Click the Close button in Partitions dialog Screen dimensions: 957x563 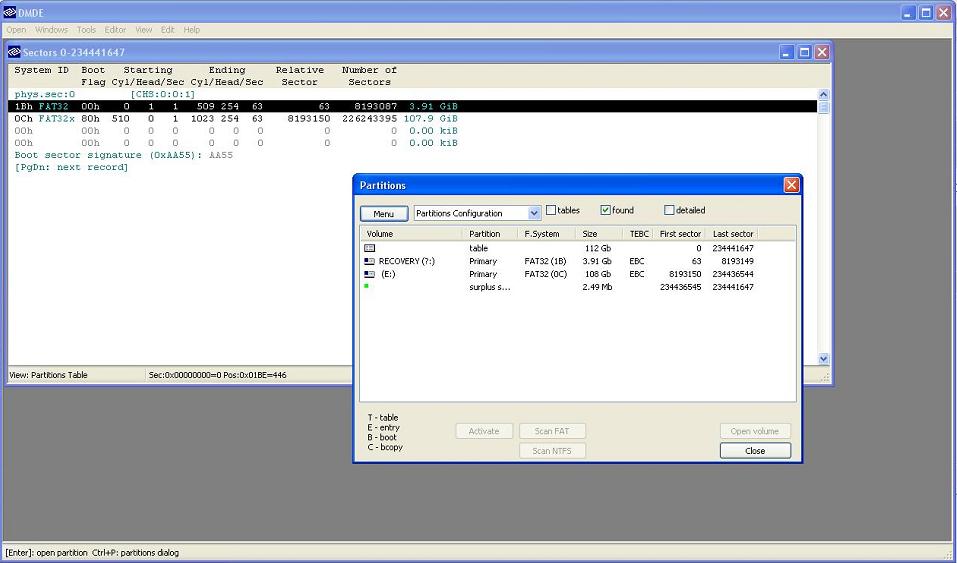755,451
